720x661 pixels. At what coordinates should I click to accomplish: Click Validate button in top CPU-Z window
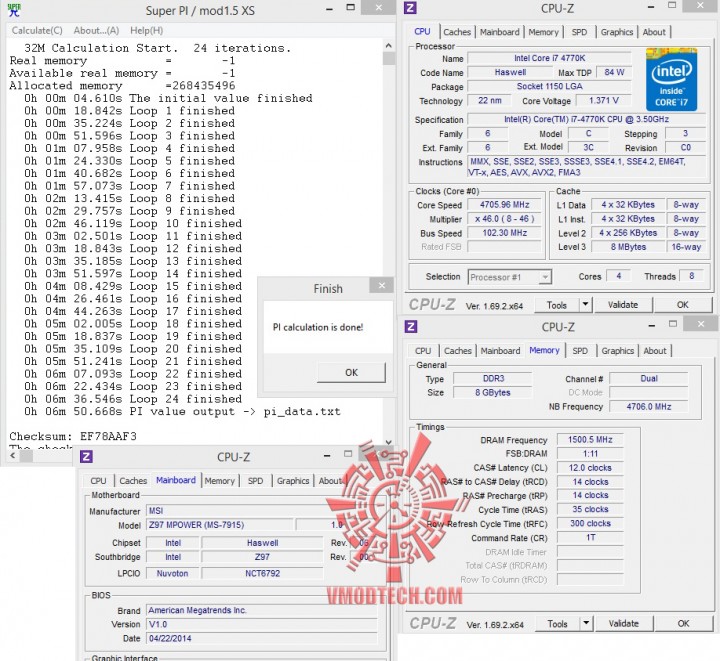coord(623,305)
